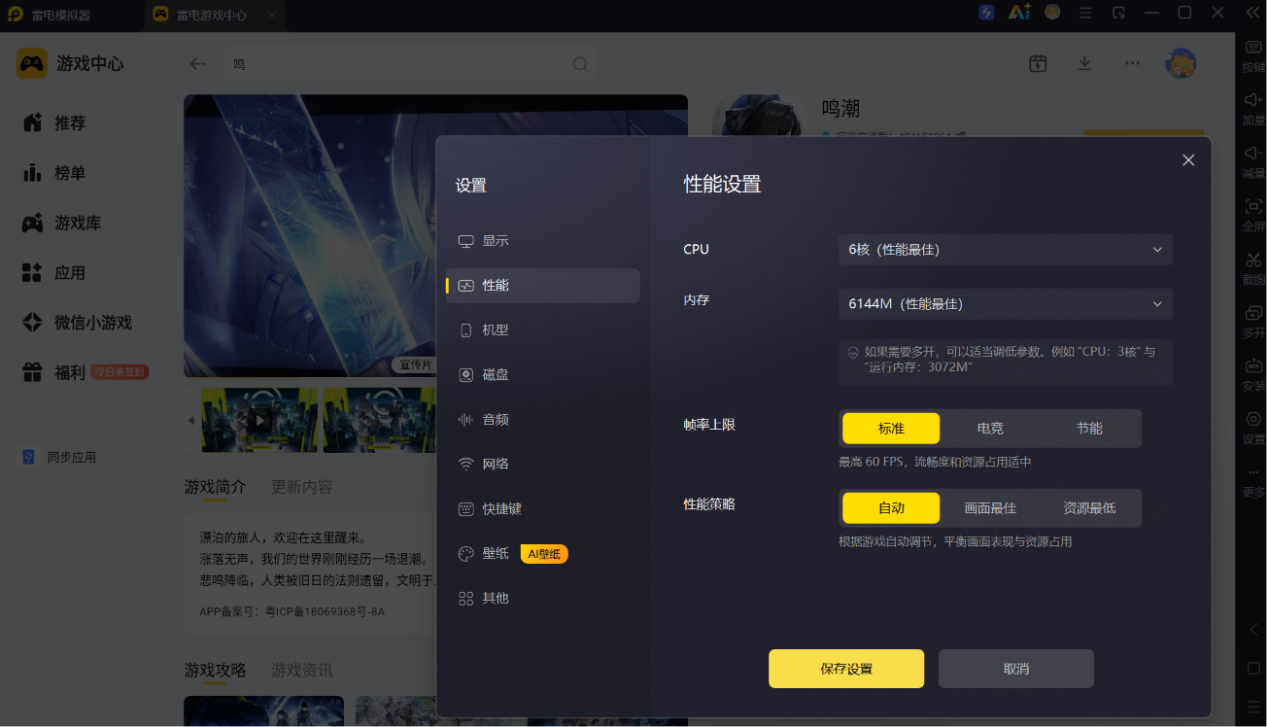This screenshot has width=1267, height=727.
Task: Open the downloads icon in top bar
Action: click(x=1084, y=63)
